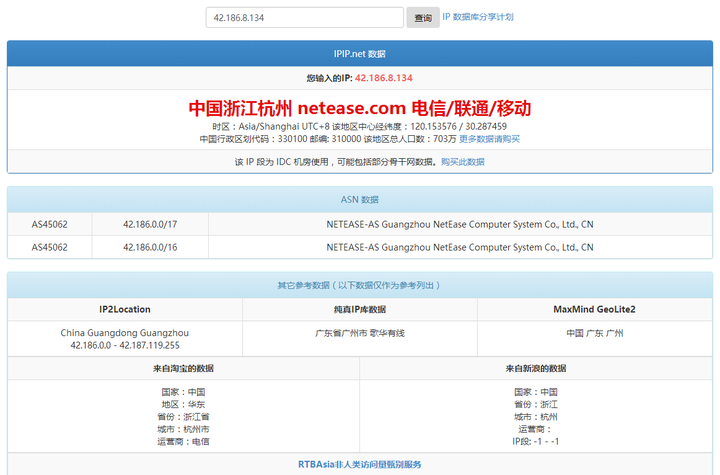Click the 中国行政区划代码：330100 text
This screenshot has height=475, width=720.
click(x=251, y=139)
